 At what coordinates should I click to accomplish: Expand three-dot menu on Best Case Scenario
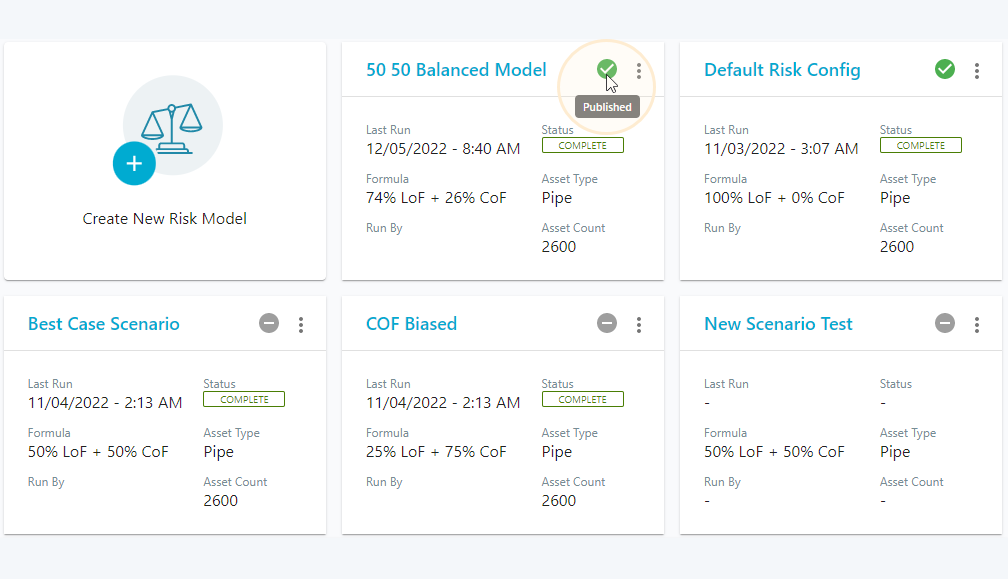coord(301,324)
